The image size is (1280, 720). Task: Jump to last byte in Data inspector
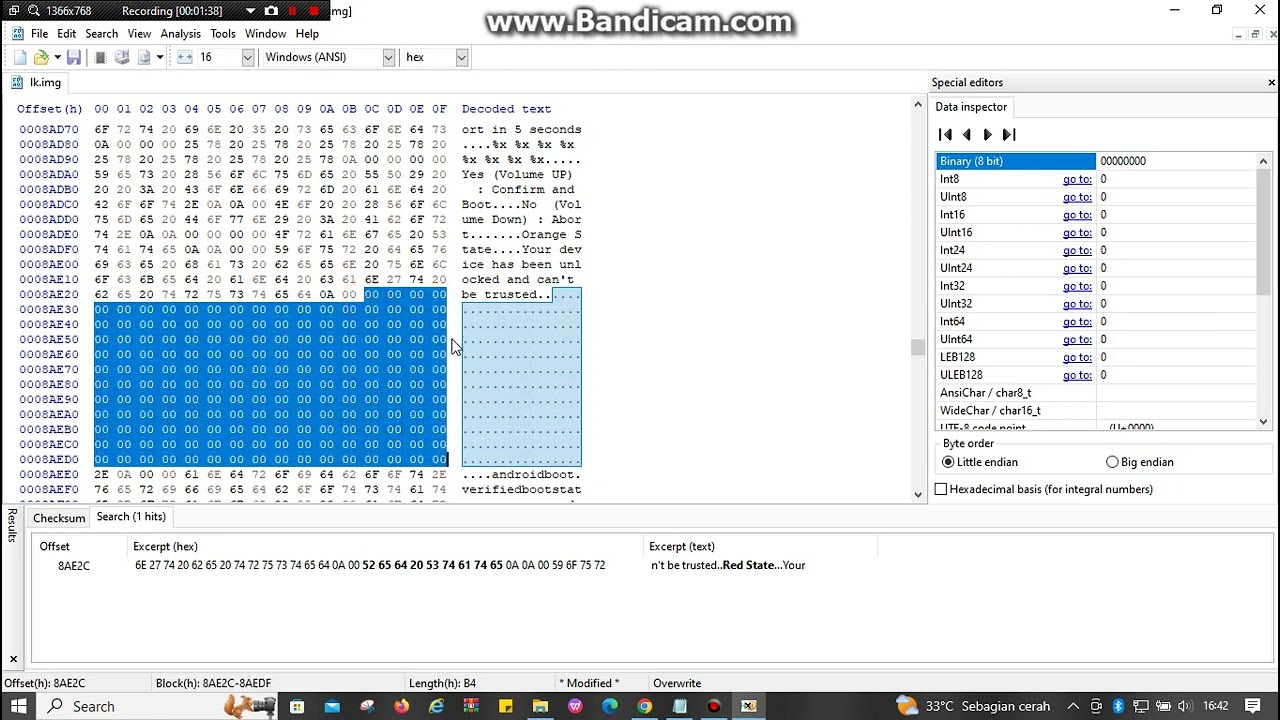(1009, 135)
